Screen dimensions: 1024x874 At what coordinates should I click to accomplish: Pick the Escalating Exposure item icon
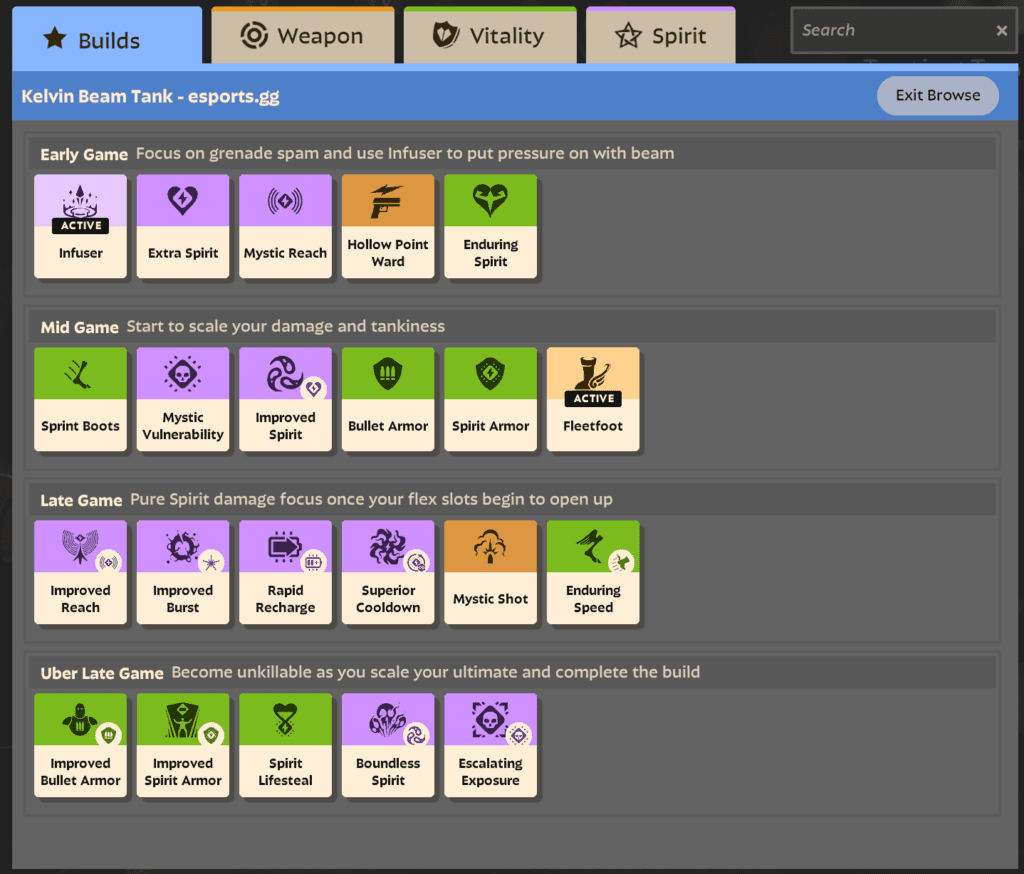(490, 744)
